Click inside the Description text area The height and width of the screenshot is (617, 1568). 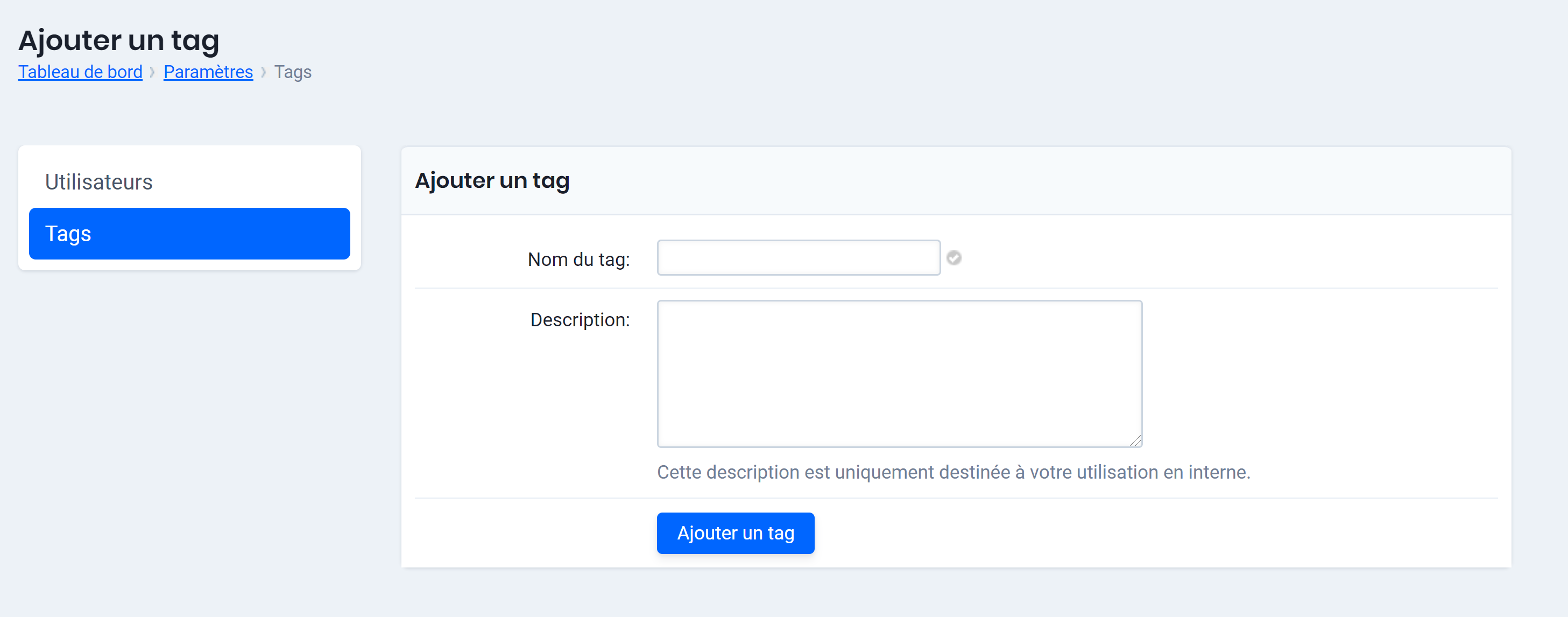(899, 373)
